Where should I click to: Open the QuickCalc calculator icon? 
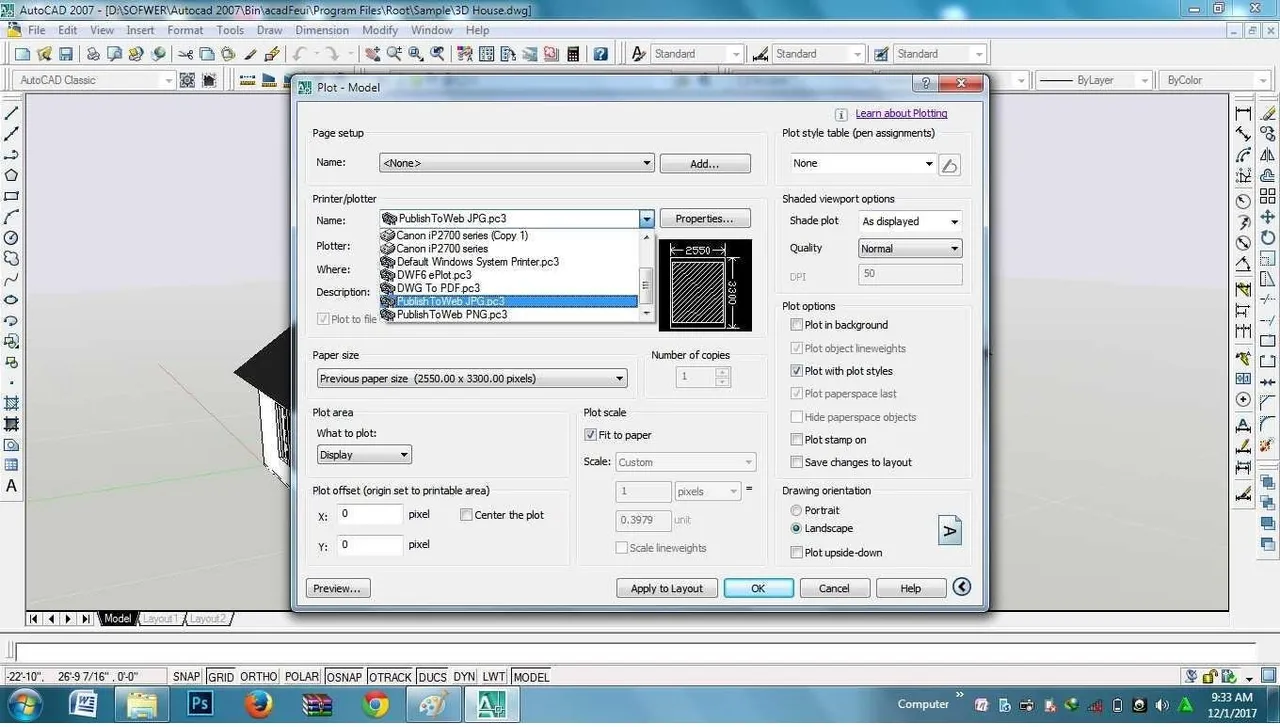(573, 54)
